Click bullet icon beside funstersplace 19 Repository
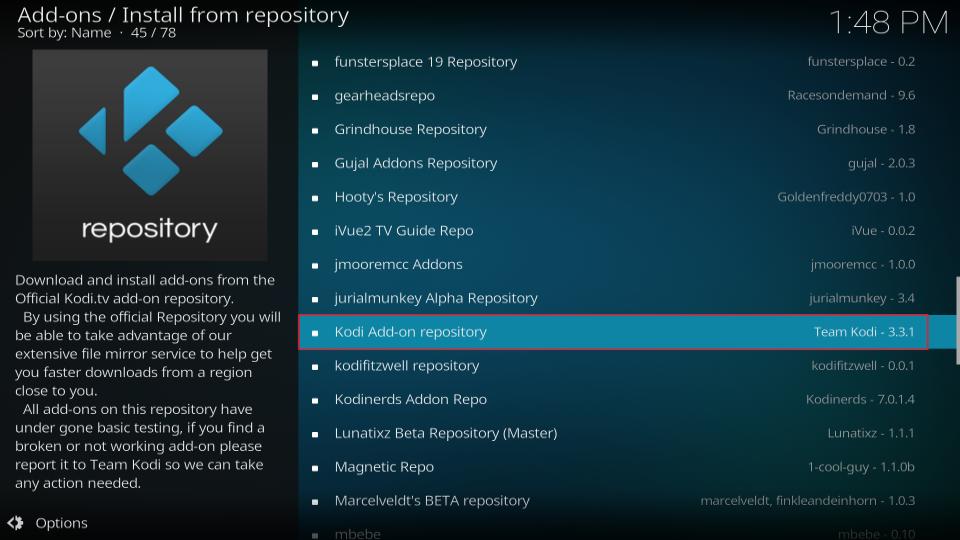 [x=315, y=63]
